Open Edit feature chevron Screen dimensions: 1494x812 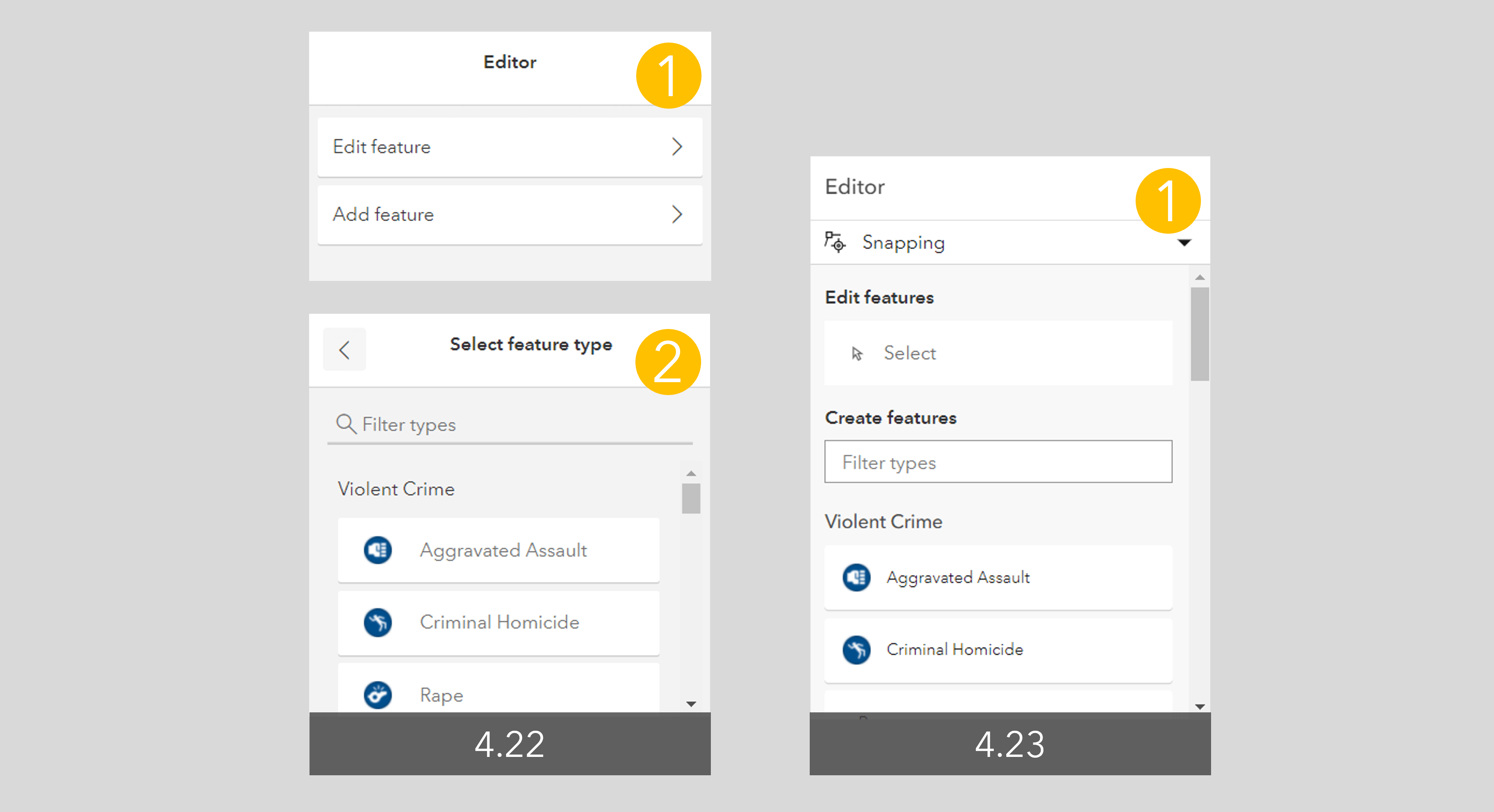[x=676, y=147]
